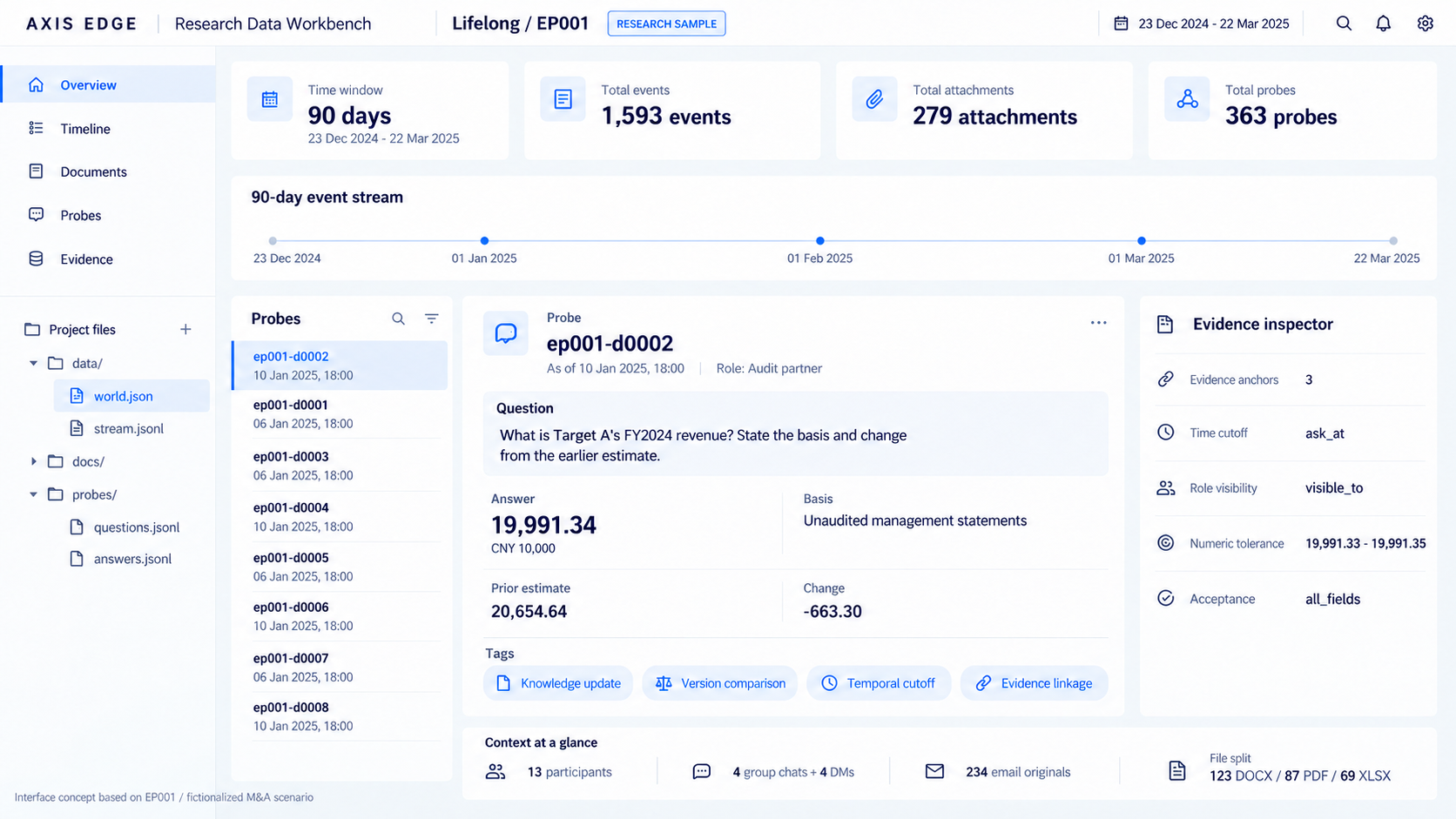This screenshot has width=1456, height=819.
Task: Select probe ep001-d0008
Action: point(340,716)
